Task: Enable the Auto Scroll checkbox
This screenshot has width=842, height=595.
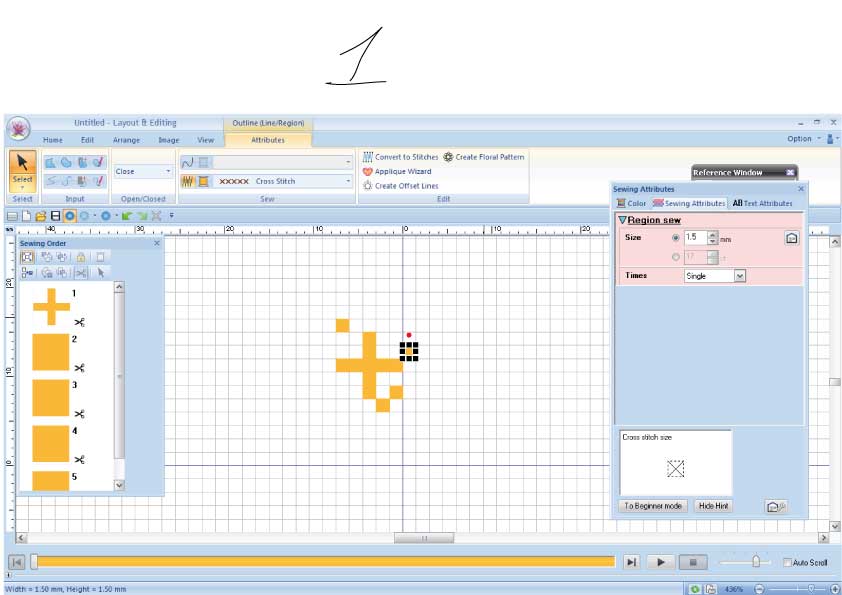Action: 787,562
